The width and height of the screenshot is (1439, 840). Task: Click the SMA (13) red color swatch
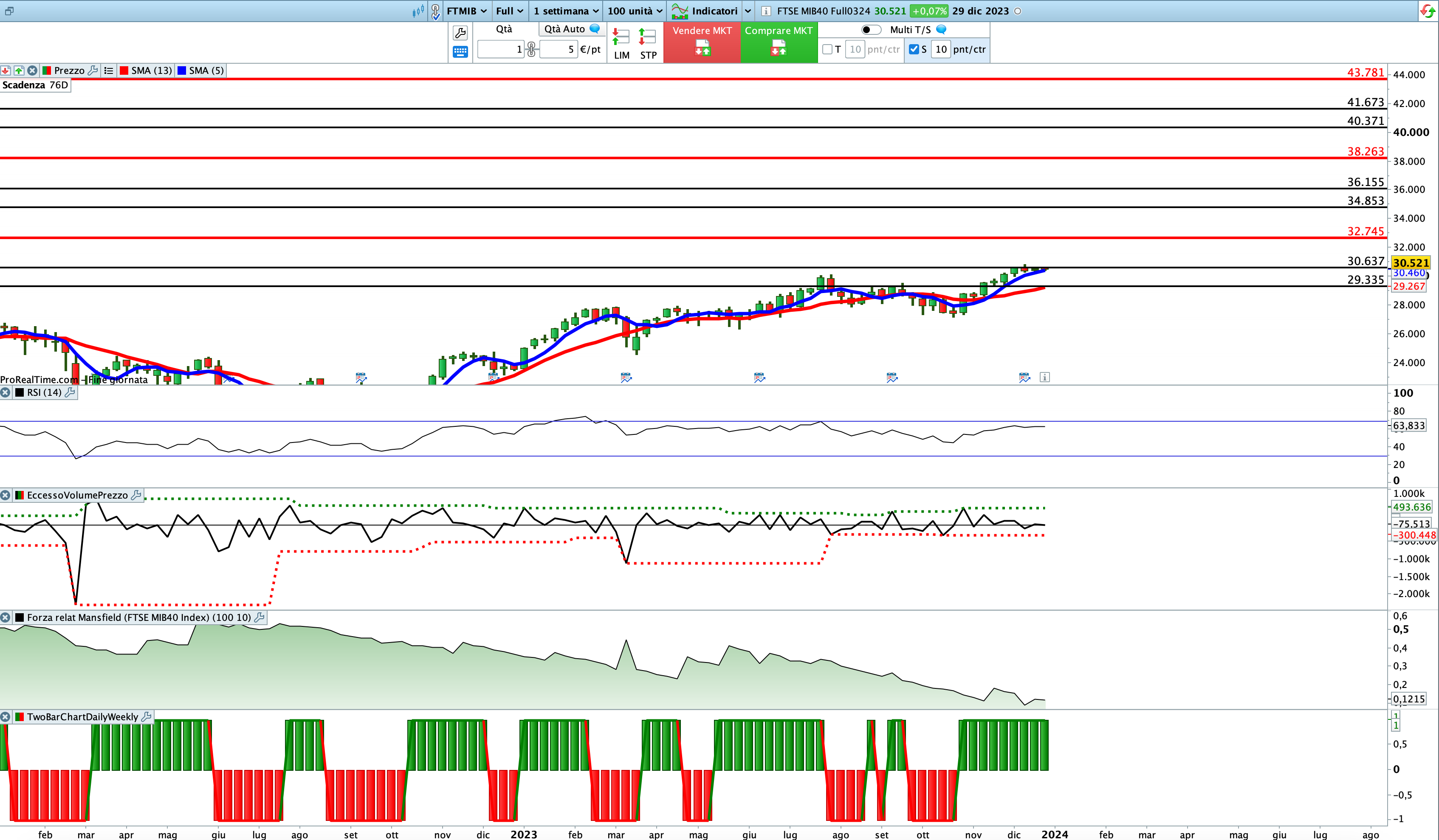pos(124,70)
